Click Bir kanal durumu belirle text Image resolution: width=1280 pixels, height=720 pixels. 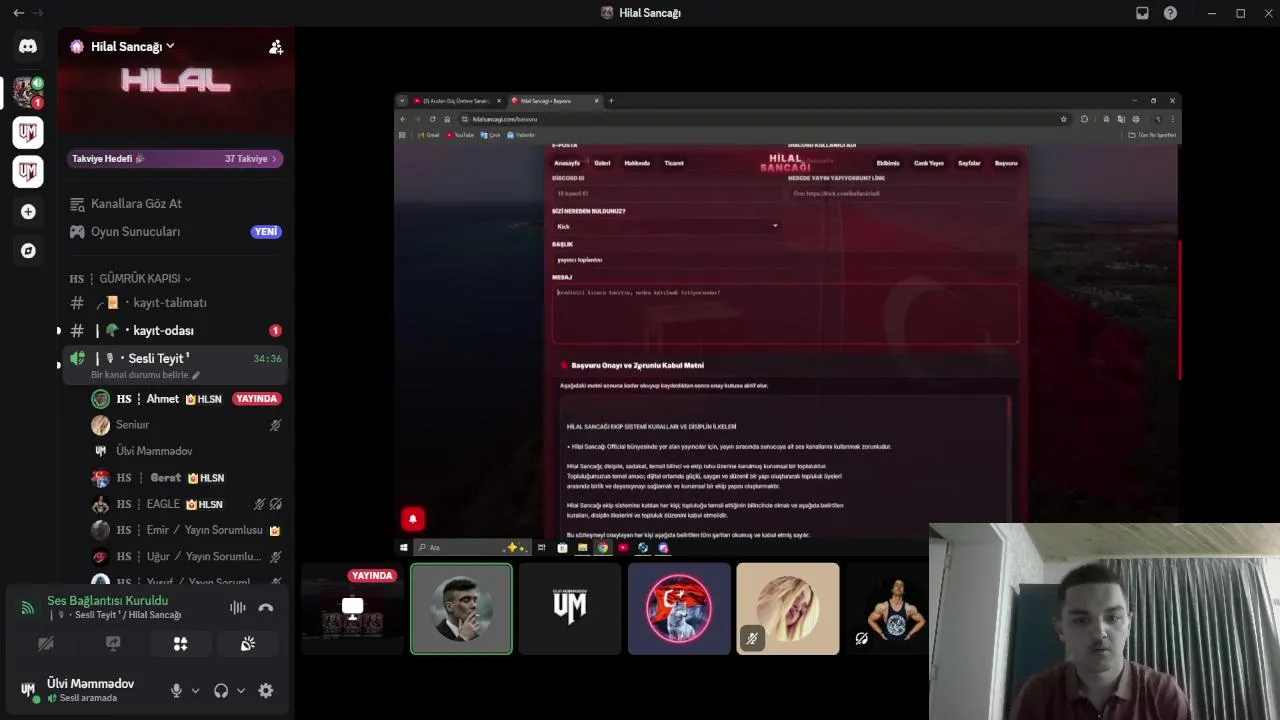click(x=139, y=375)
